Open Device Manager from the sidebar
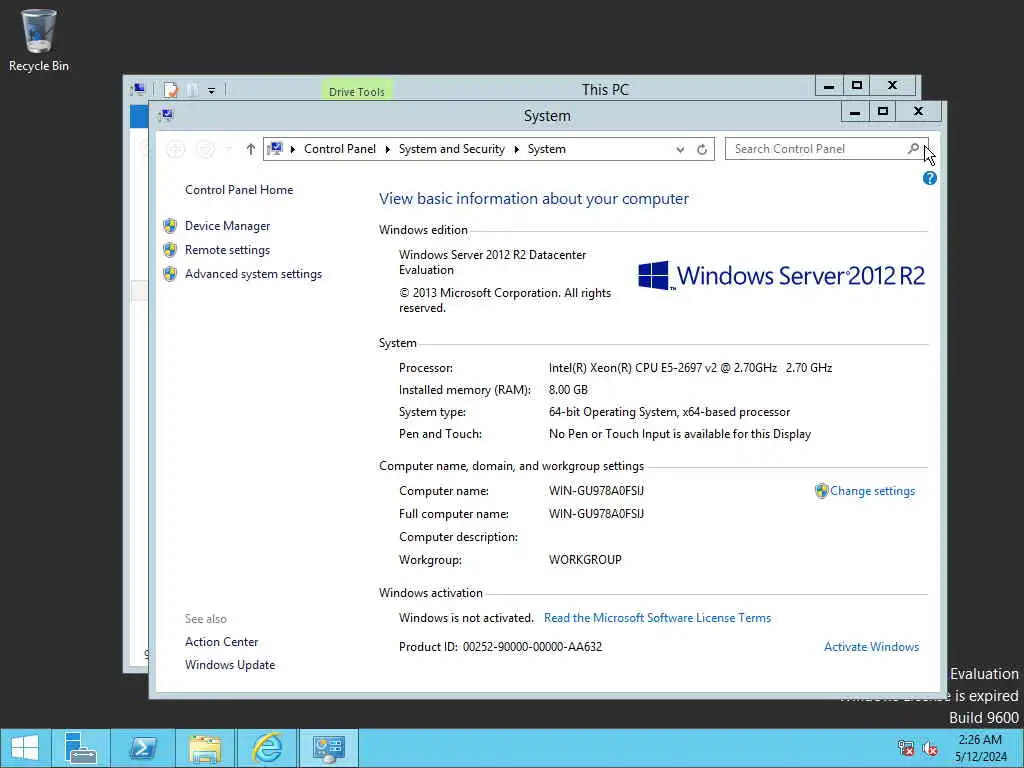1024x768 pixels. pyautogui.click(x=227, y=226)
